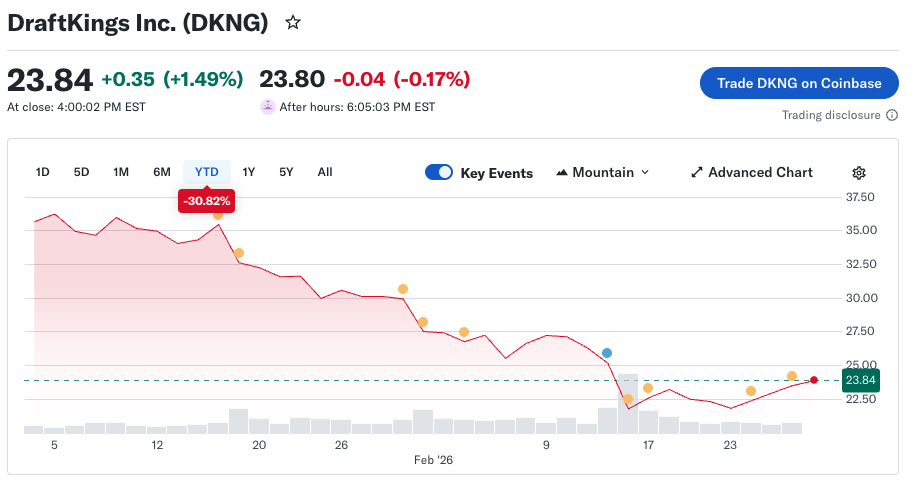Image resolution: width=917 pixels, height=490 pixels.
Task: Open chart settings gear icon
Action: pyautogui.click(x=859, y=172)
